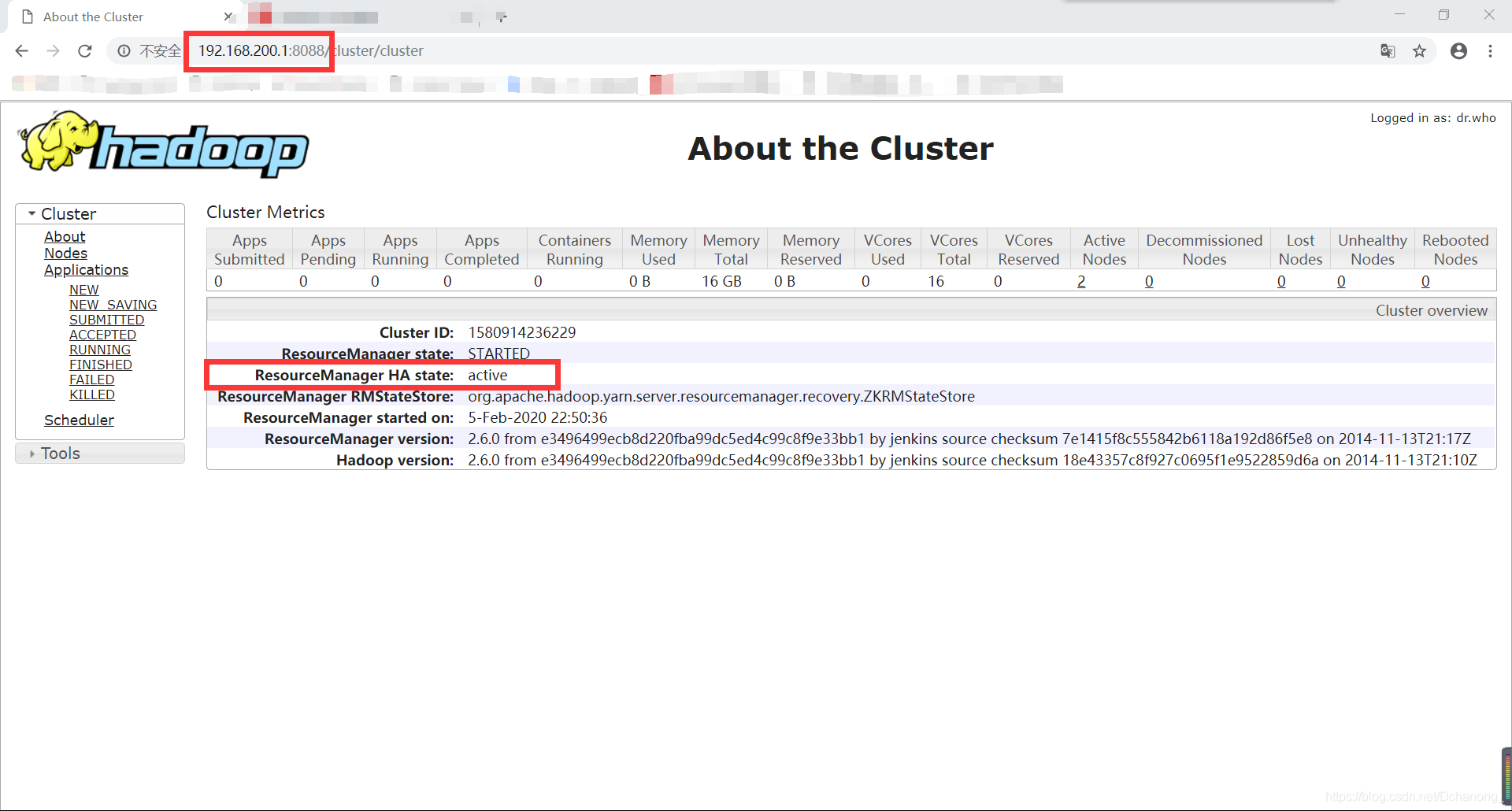
Task: Click Rebooted Nodes count 0
Action: 1425,281
